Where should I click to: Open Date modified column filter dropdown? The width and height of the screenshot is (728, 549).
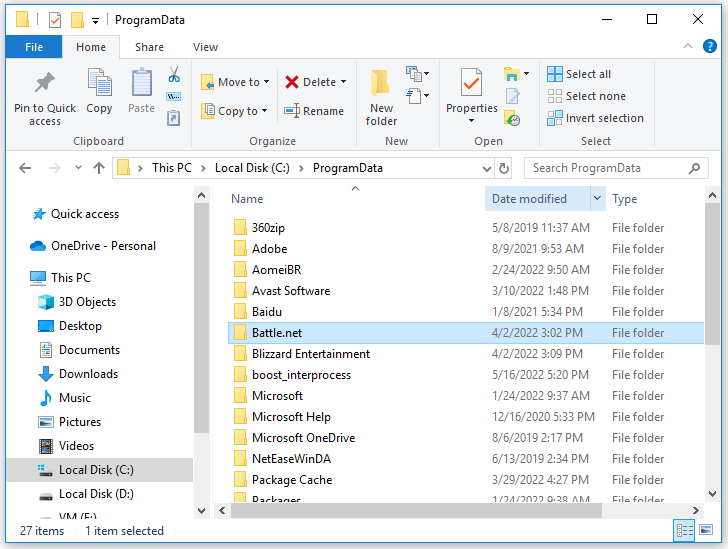598,198
